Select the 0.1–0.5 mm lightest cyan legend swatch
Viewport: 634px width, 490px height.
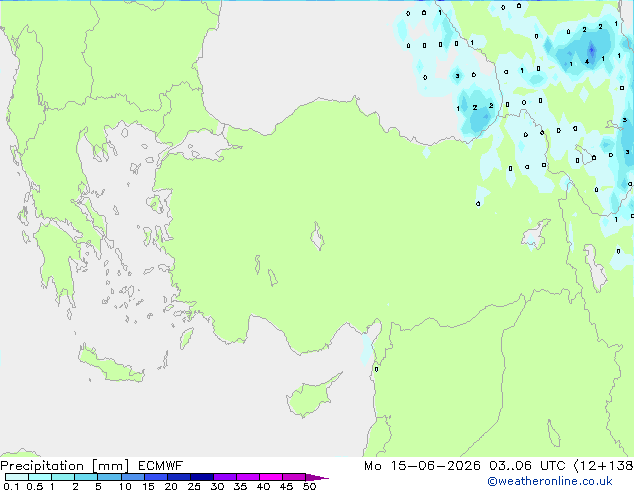pos(17,477)
